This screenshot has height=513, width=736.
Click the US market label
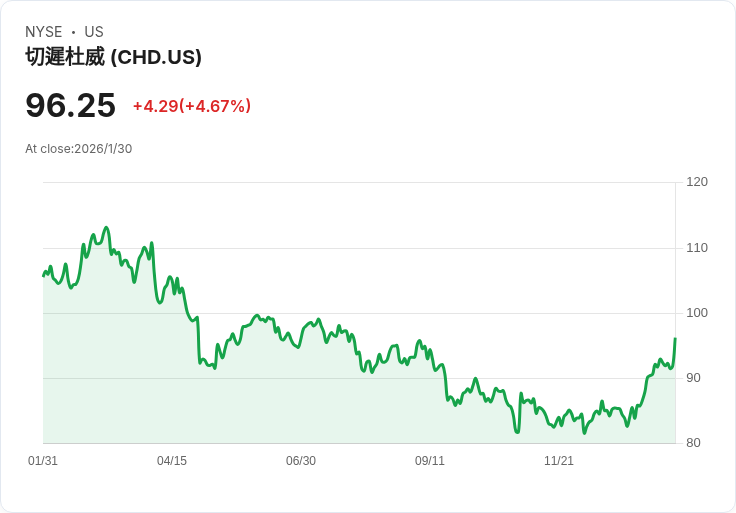click(94, 32)
